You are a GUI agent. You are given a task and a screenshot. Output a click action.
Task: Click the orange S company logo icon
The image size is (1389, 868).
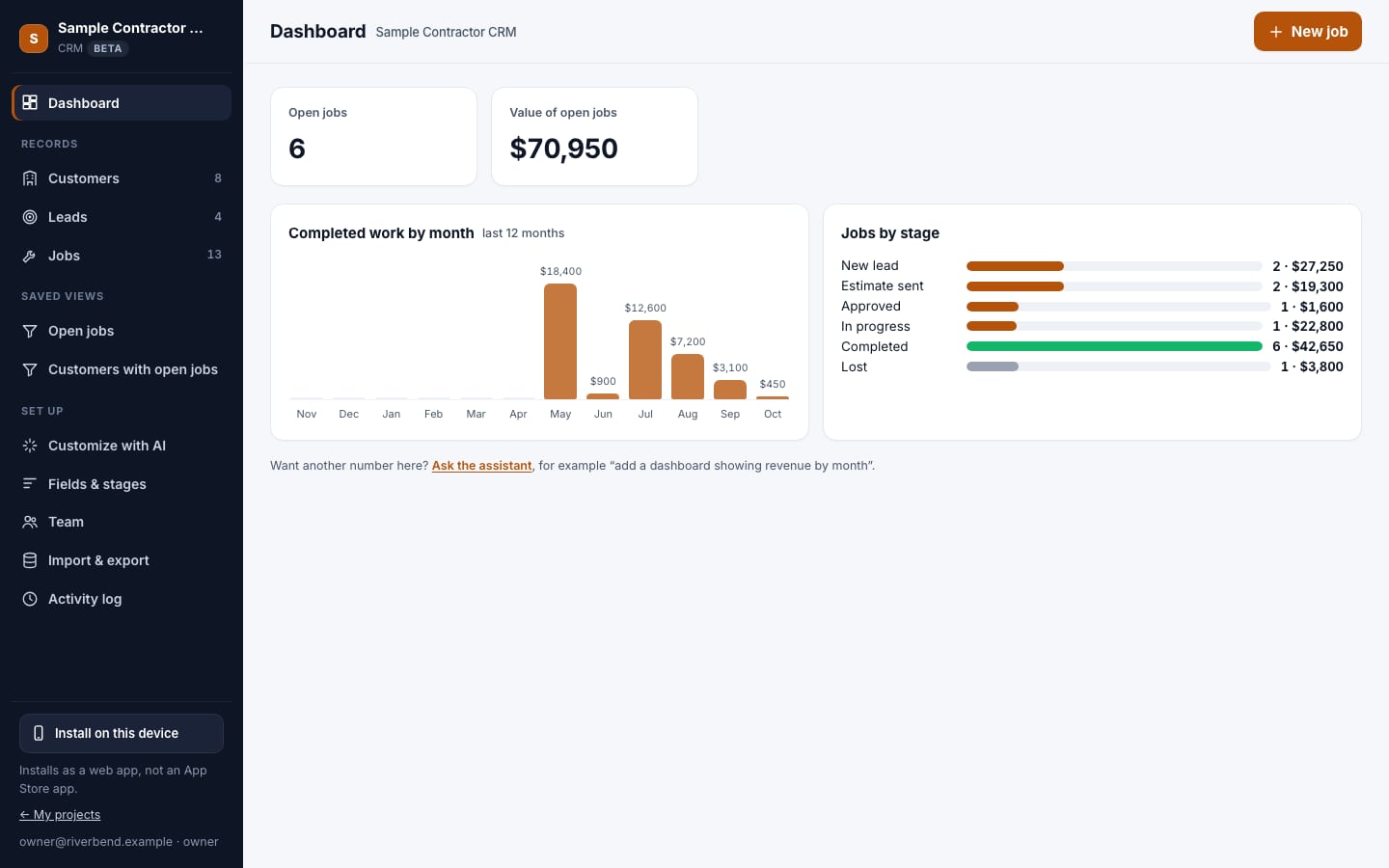pos(34,39)
